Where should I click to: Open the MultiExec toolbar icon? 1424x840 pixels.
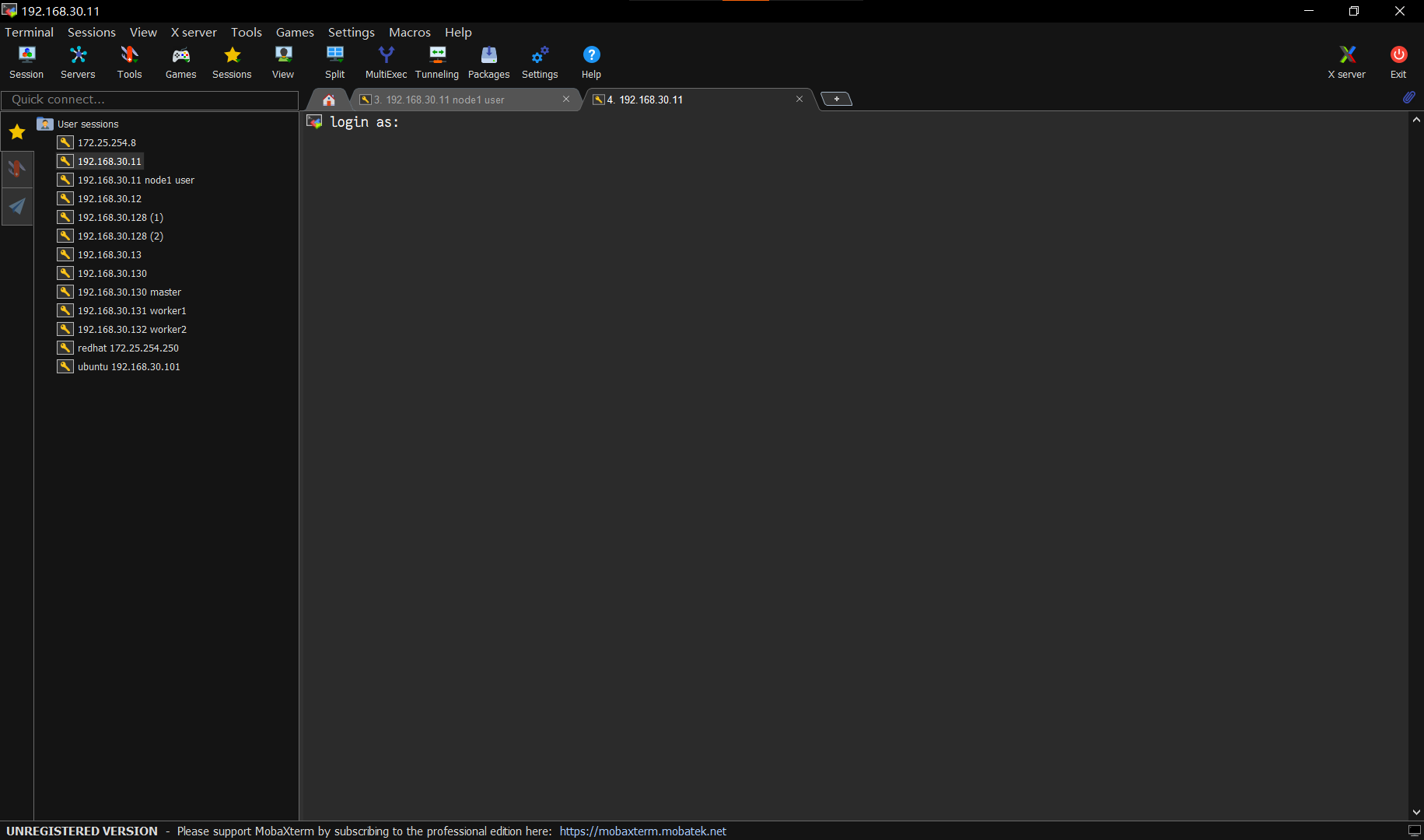386,62
